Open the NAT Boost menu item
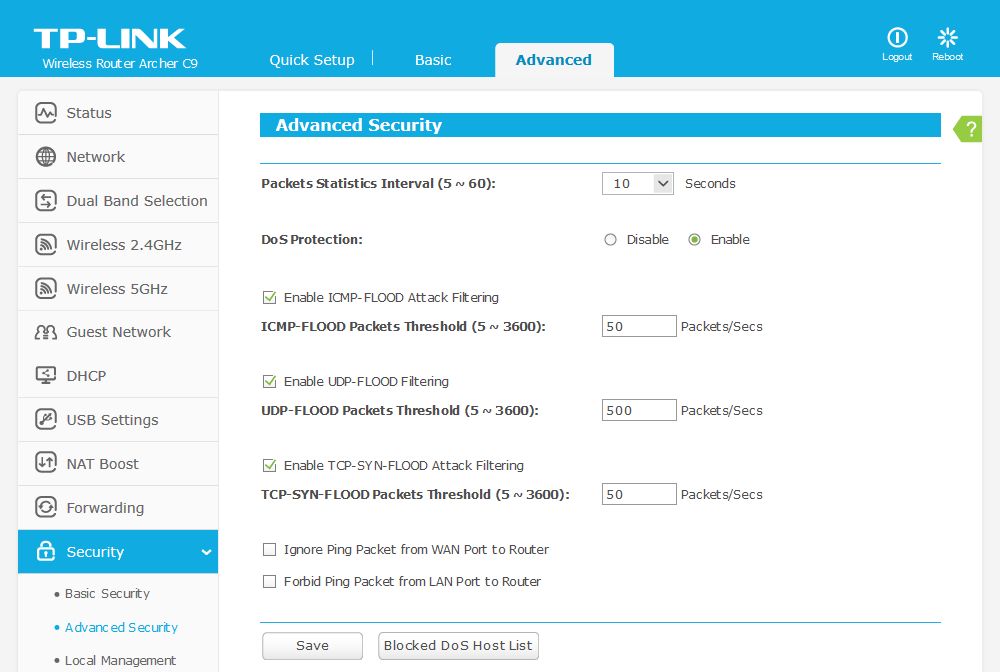 point(118,464)
